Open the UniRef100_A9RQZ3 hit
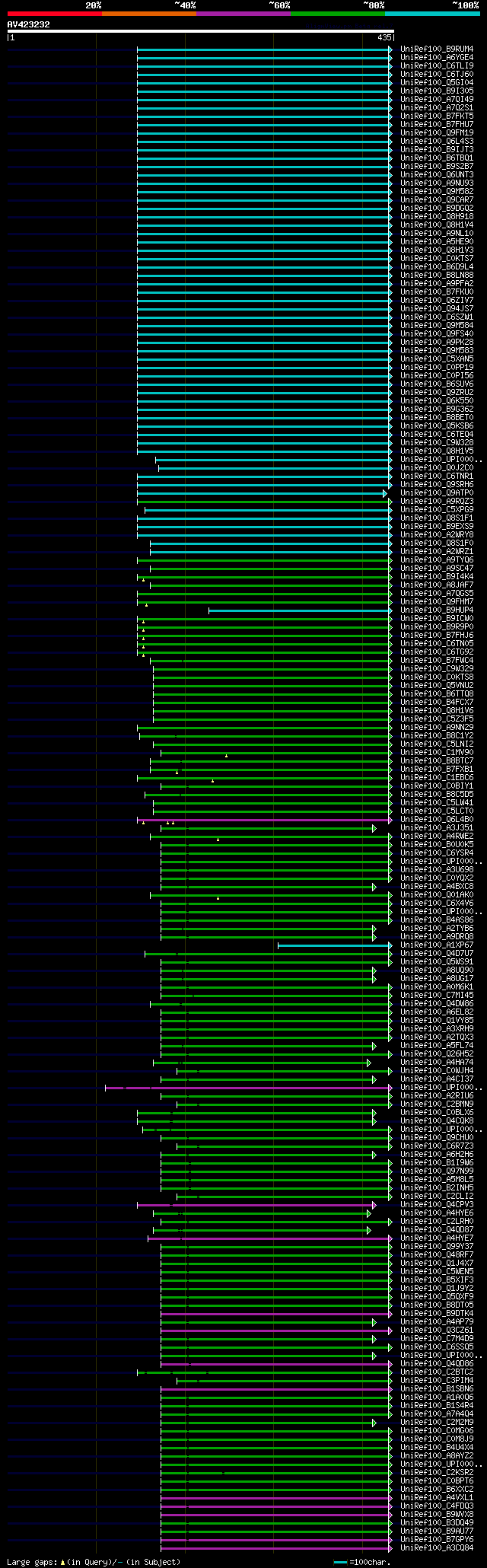 (x=437, y=501)
